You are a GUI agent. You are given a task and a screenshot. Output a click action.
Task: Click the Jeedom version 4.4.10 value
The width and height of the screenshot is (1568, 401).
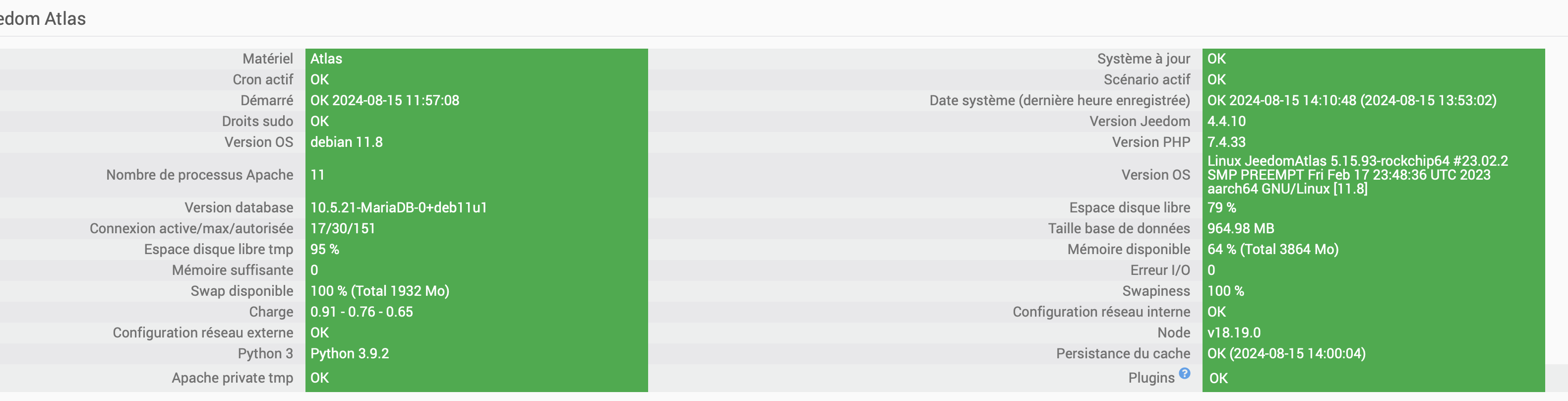click(x=1226, y=121)
